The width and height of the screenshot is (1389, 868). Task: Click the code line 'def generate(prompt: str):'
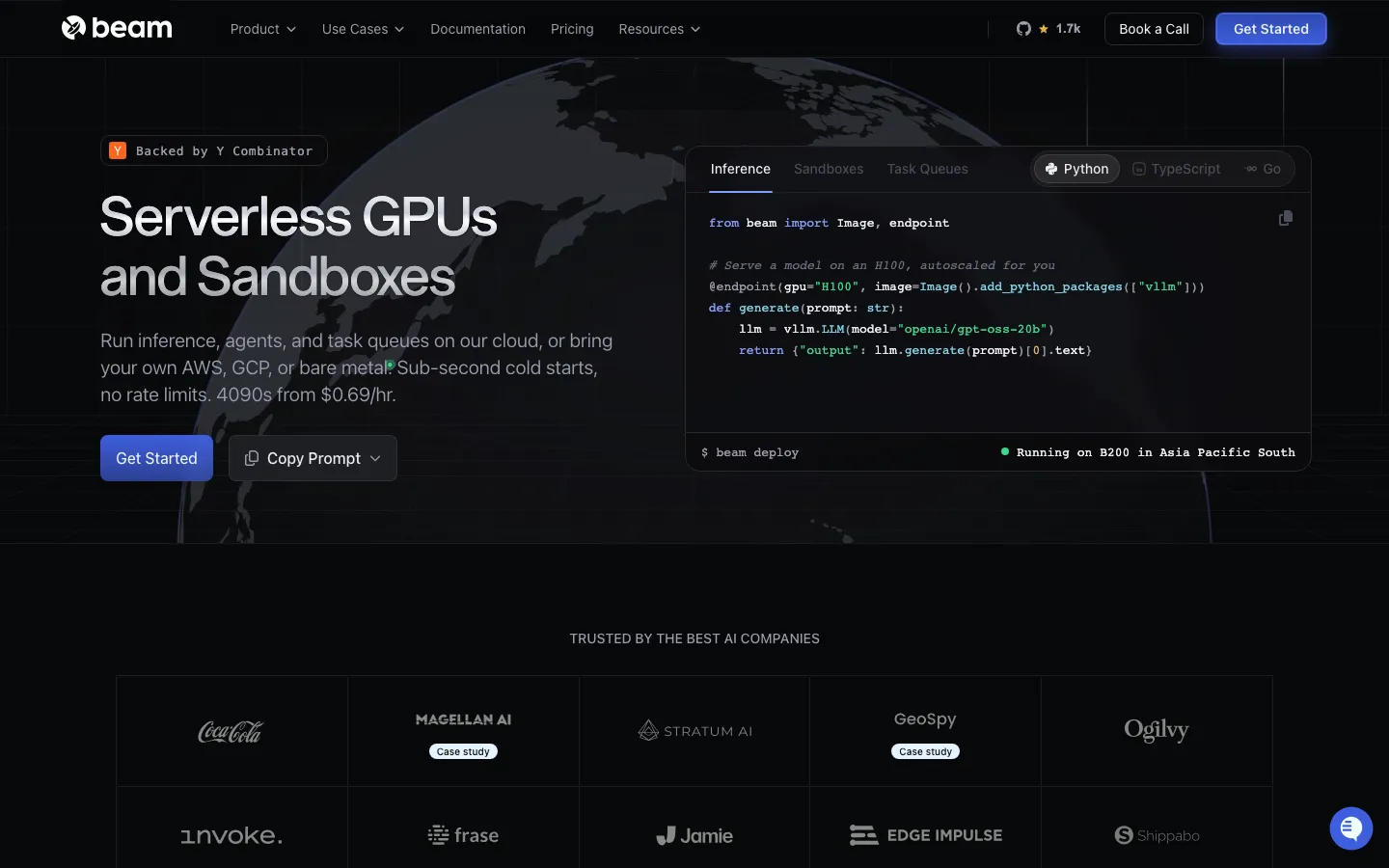point(806,308)
